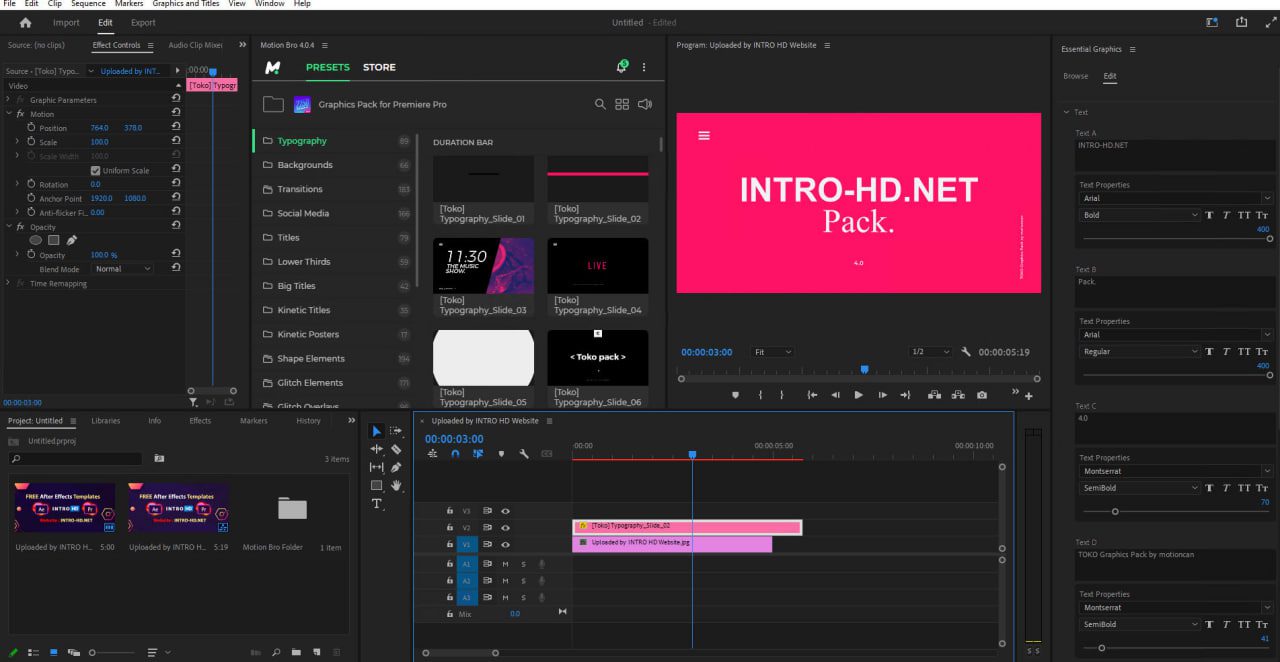Open the Blend Mode Normal dropdown

(x=123, y=269)
